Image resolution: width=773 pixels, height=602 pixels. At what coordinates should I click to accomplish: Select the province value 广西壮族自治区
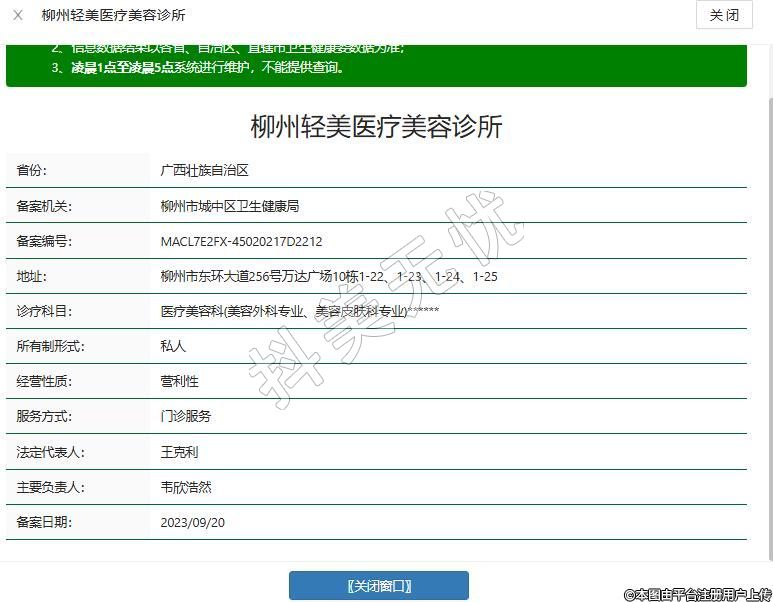click(204, 171)
